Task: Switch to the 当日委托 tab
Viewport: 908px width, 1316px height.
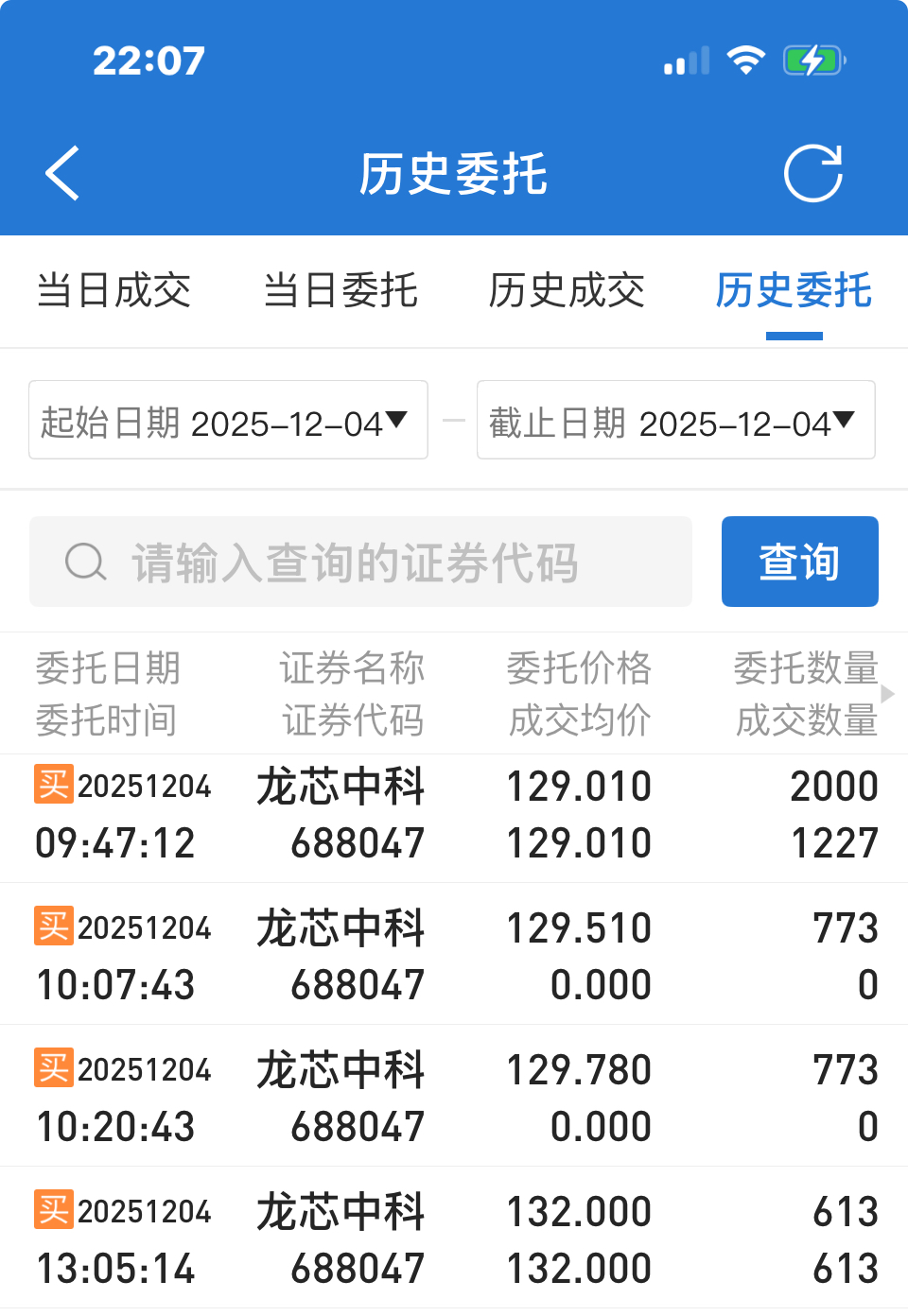Action: pos(340,290)
